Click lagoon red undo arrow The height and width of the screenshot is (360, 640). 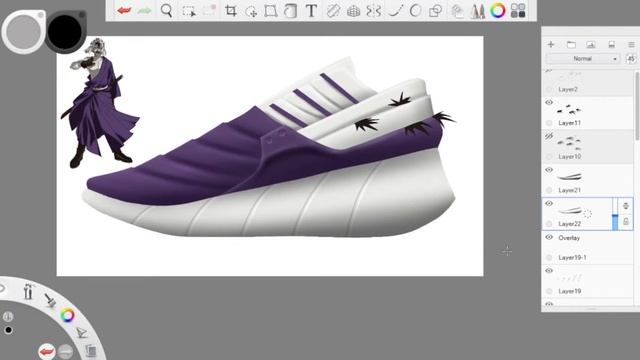(x=47, y=351)
